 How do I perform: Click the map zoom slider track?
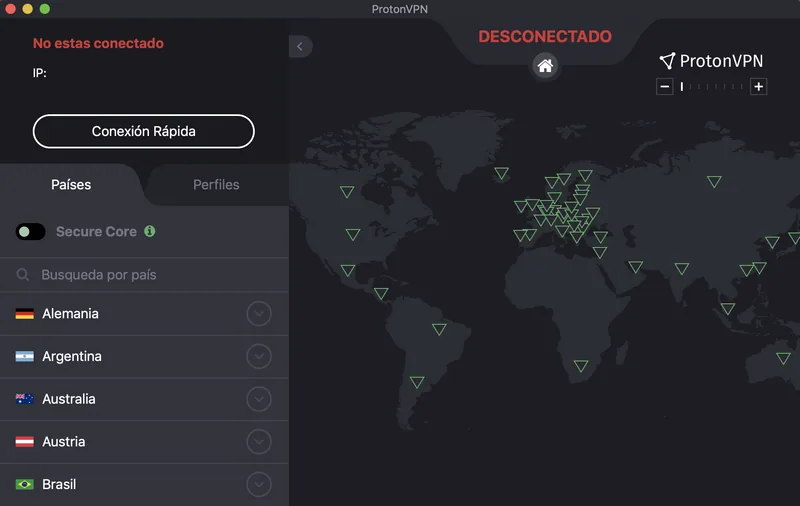pyautogui.click(x=711, y=87)
